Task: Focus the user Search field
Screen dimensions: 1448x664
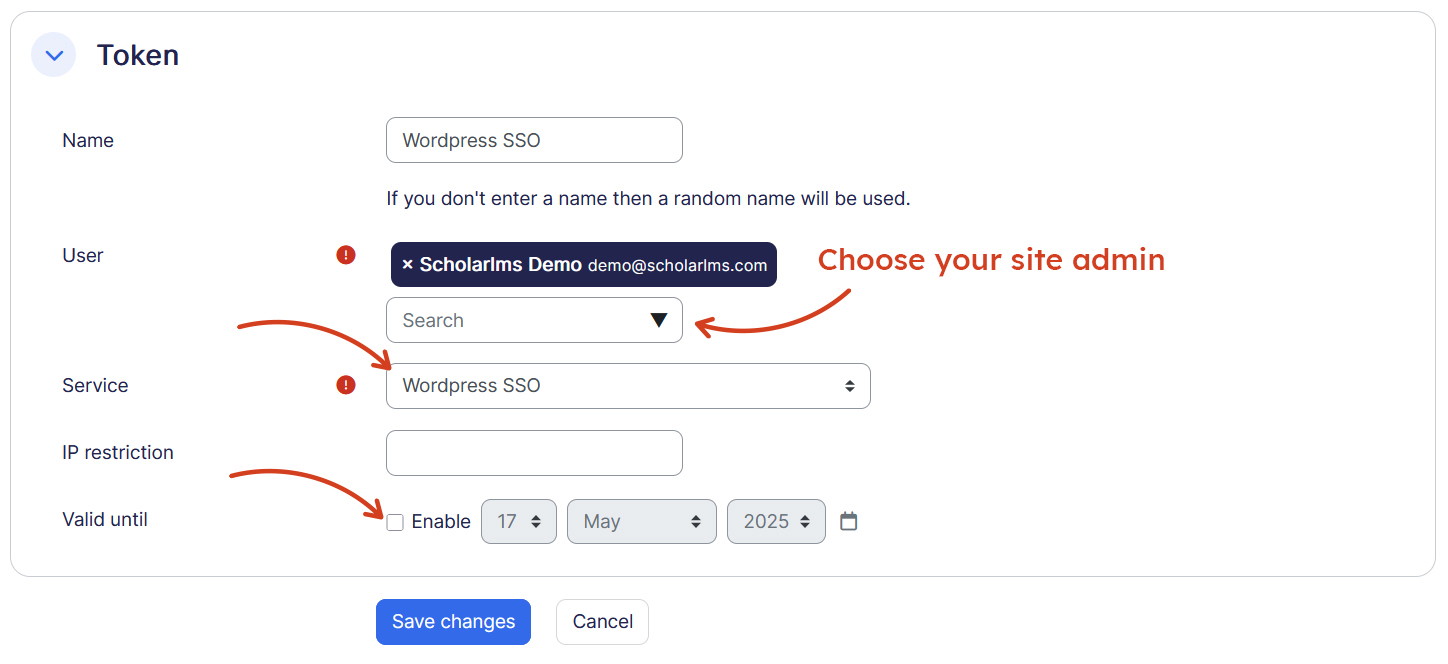Action: (x=515, y=320)
